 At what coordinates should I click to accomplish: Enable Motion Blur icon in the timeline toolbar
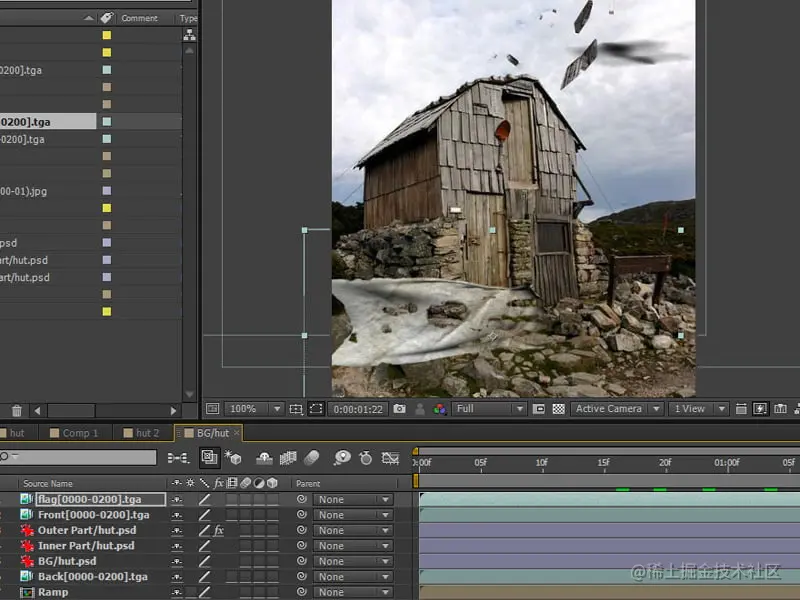pos(311,457)
